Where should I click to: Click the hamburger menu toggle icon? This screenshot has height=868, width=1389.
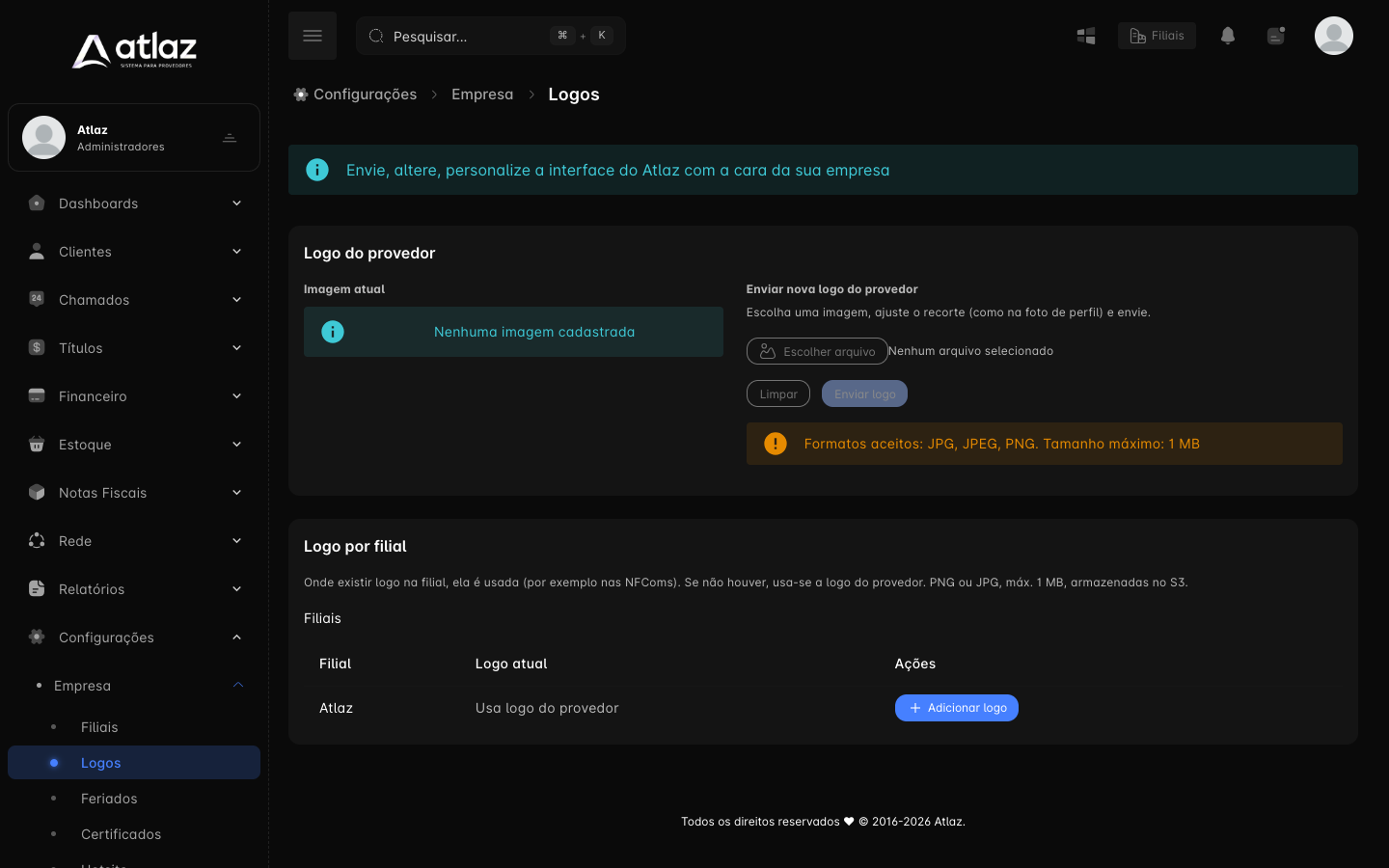point(313,36)
